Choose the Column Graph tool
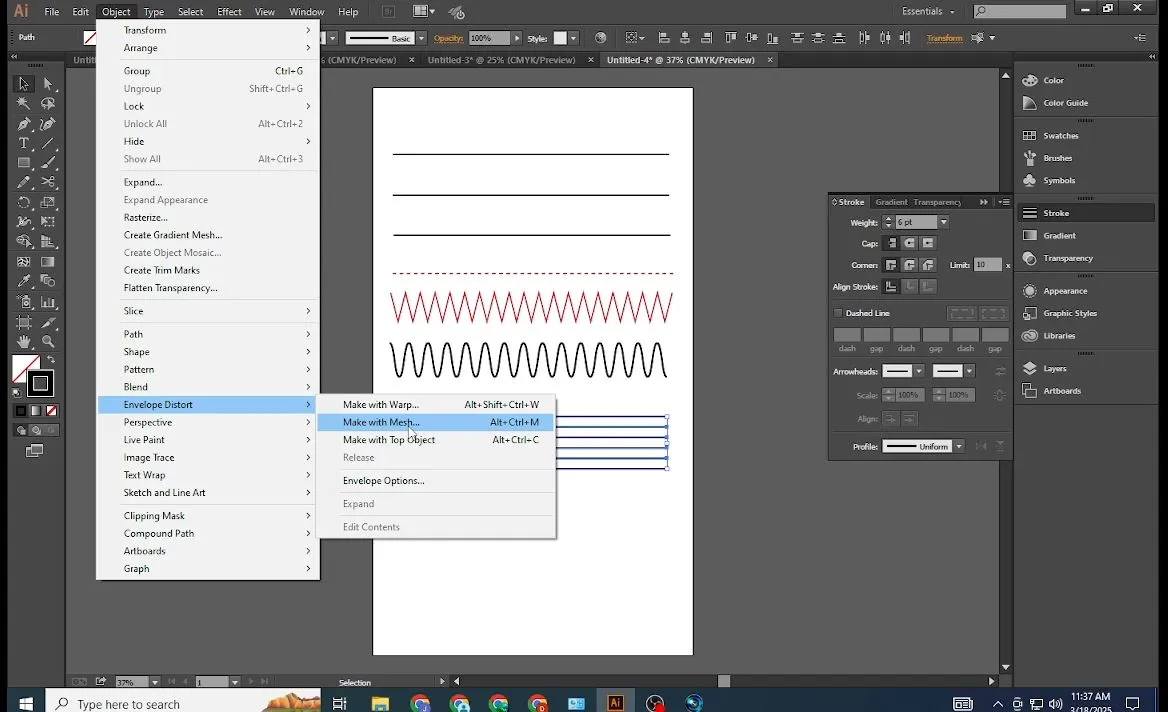 point(48,302)
